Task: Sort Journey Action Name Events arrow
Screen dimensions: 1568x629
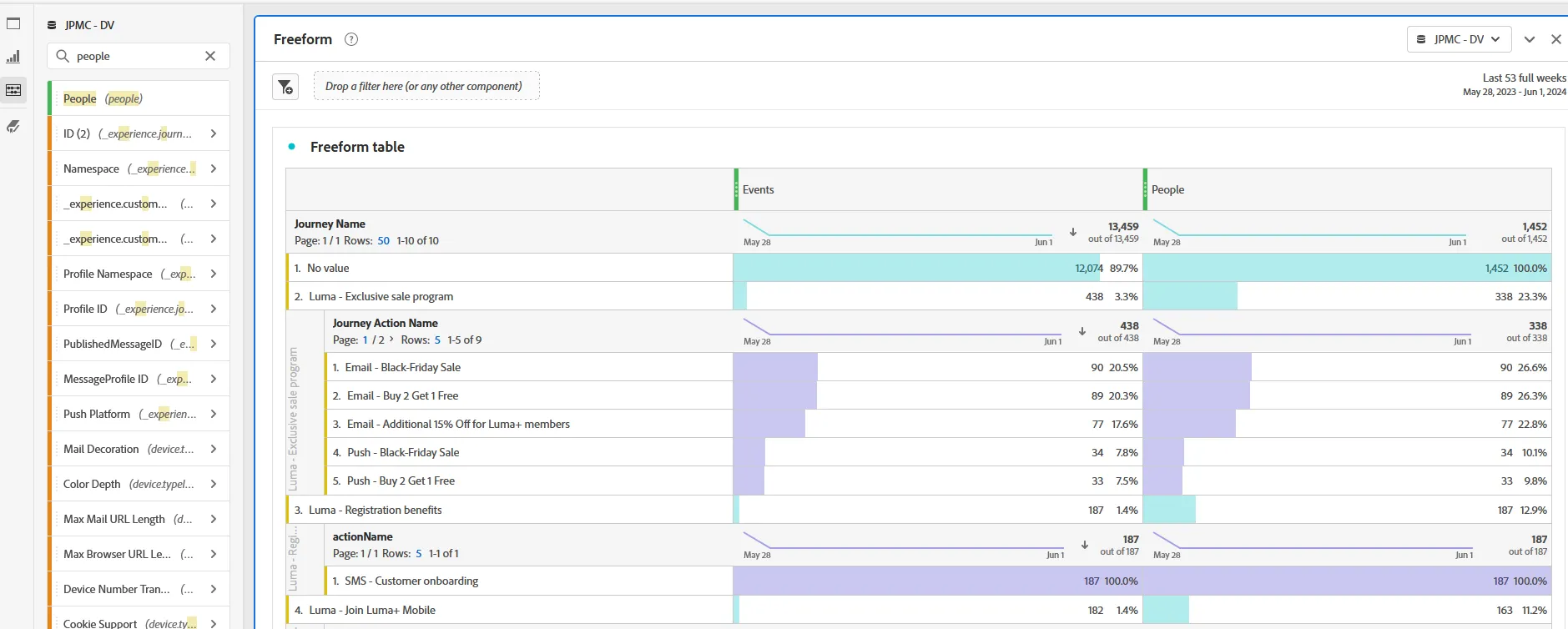Action: pos(1082,331)
